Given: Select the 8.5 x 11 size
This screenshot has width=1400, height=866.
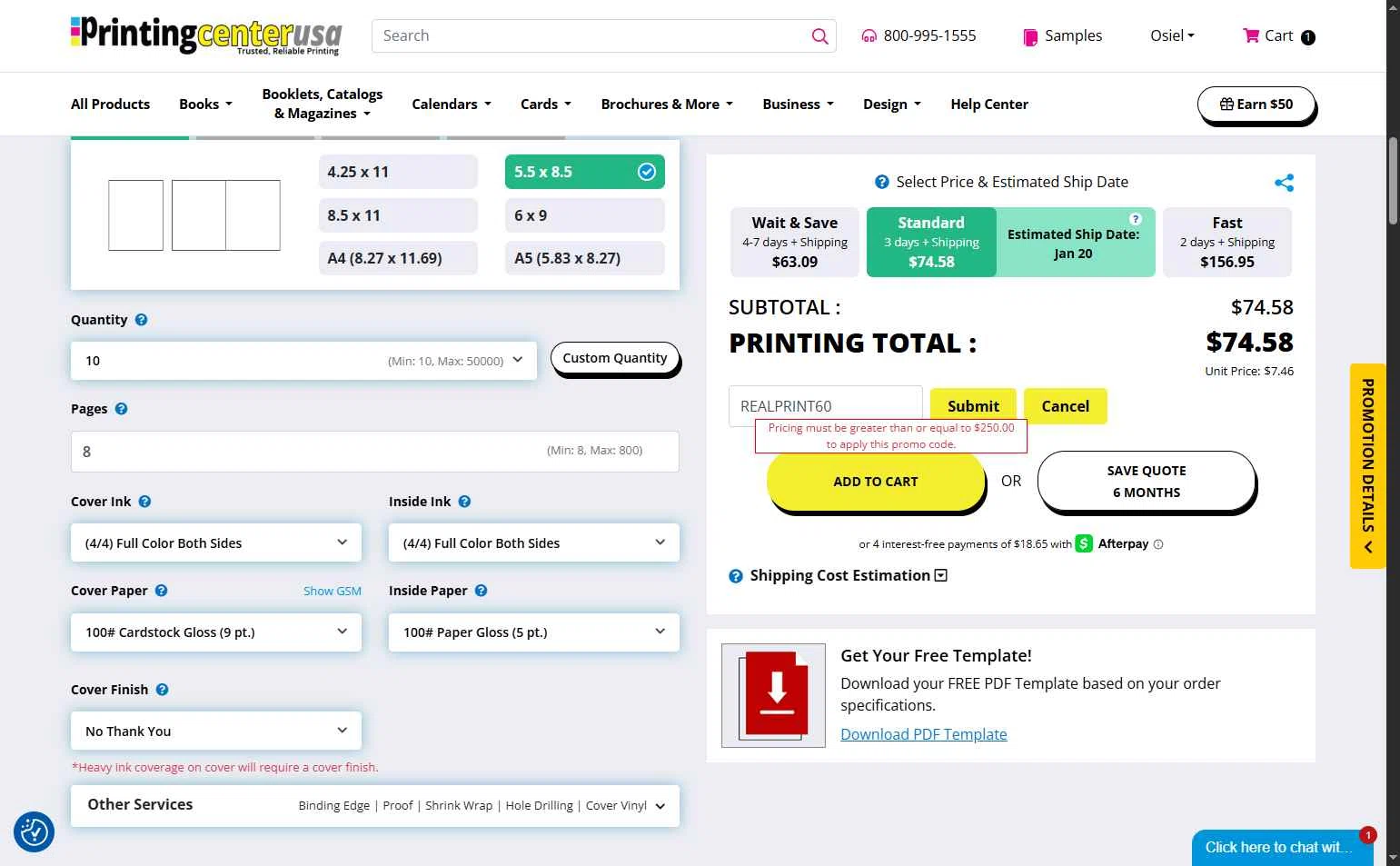Looking at the screenshot, I should 398,215.
